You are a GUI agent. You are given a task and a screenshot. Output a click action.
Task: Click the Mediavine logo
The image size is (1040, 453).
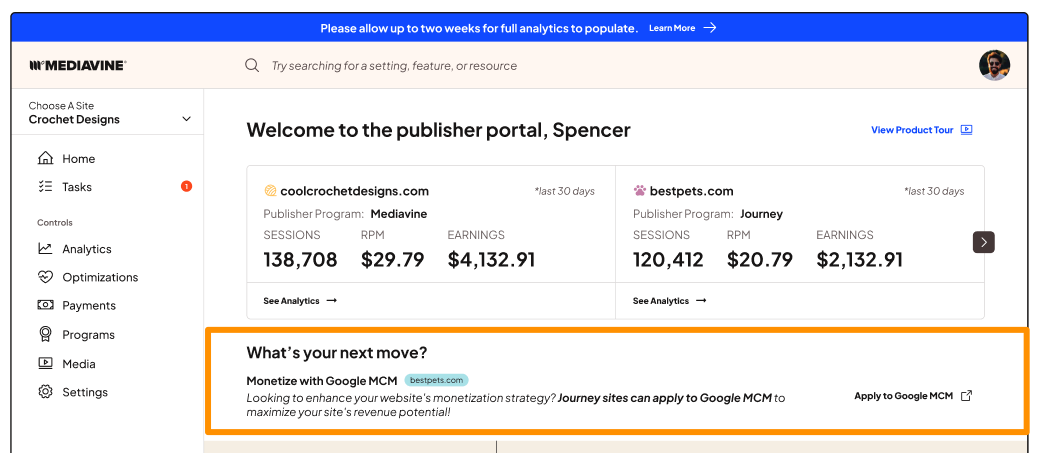pyautogui.click(x=78, y=65)
